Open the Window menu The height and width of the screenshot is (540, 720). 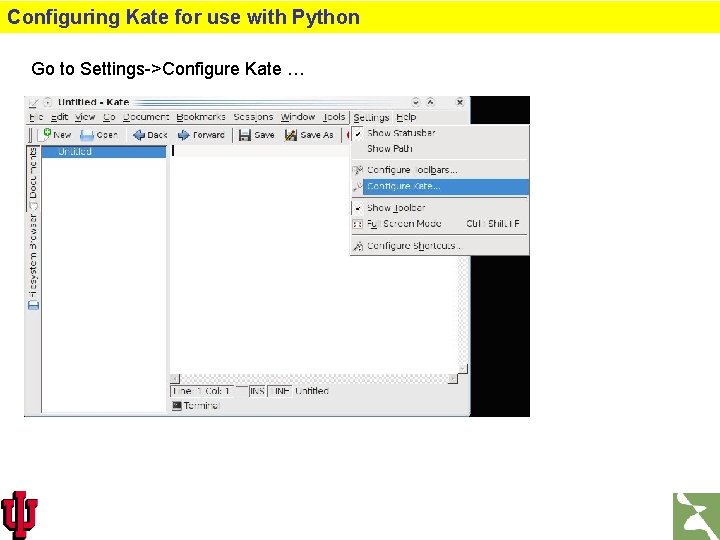pyautogui.click(x=298, y=117)
